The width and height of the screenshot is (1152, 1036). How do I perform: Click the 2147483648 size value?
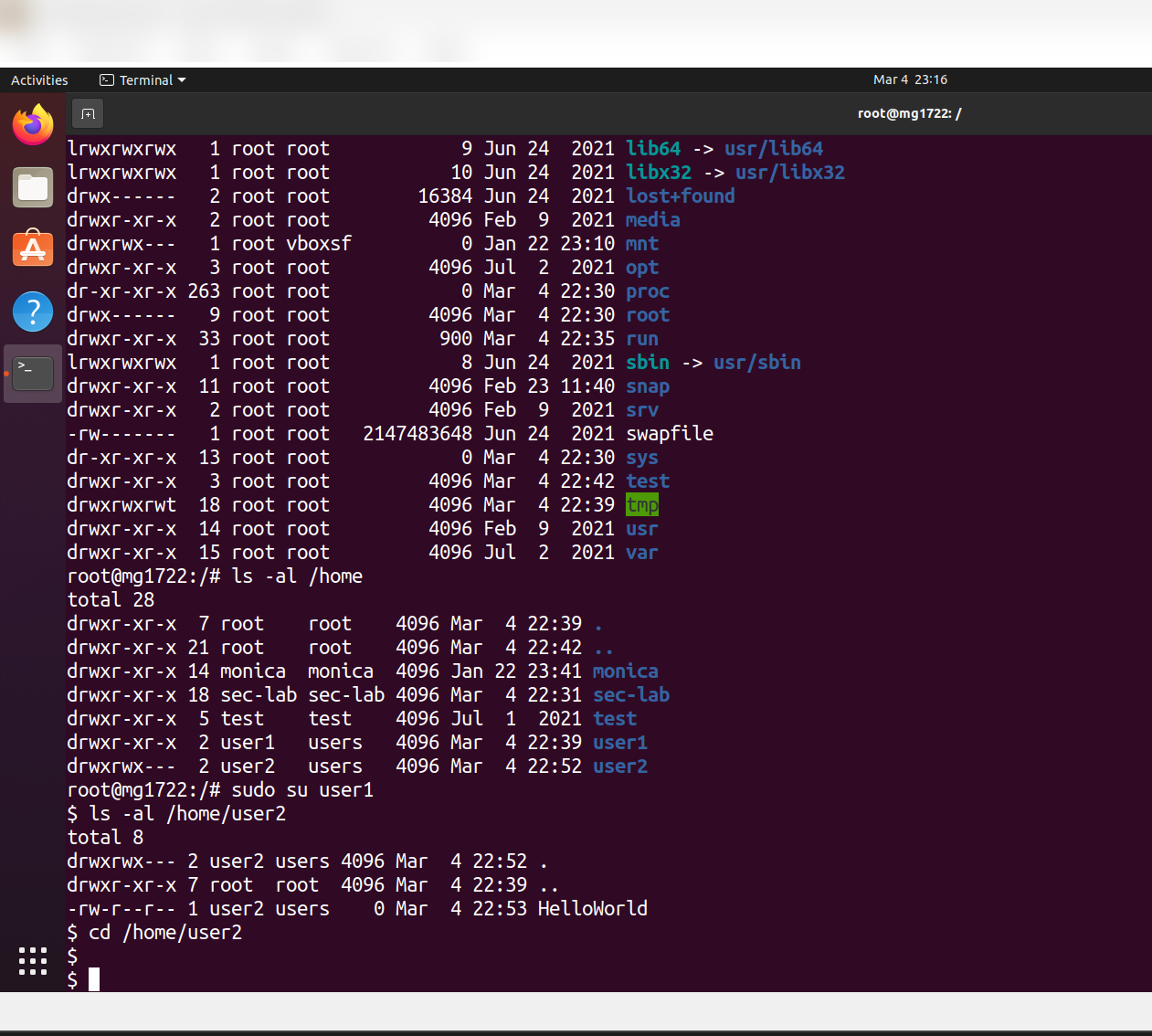[x=417, y=433]
